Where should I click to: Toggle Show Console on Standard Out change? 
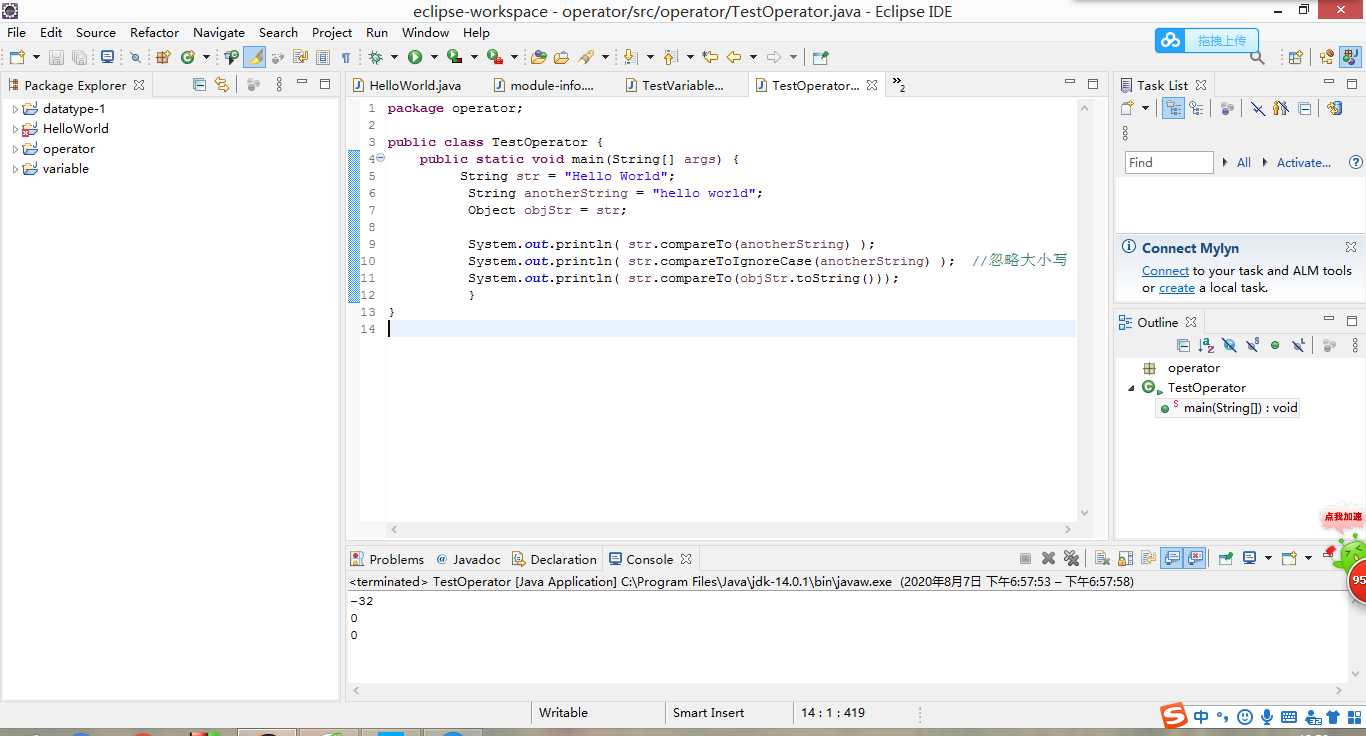(x=1172, y=558)
